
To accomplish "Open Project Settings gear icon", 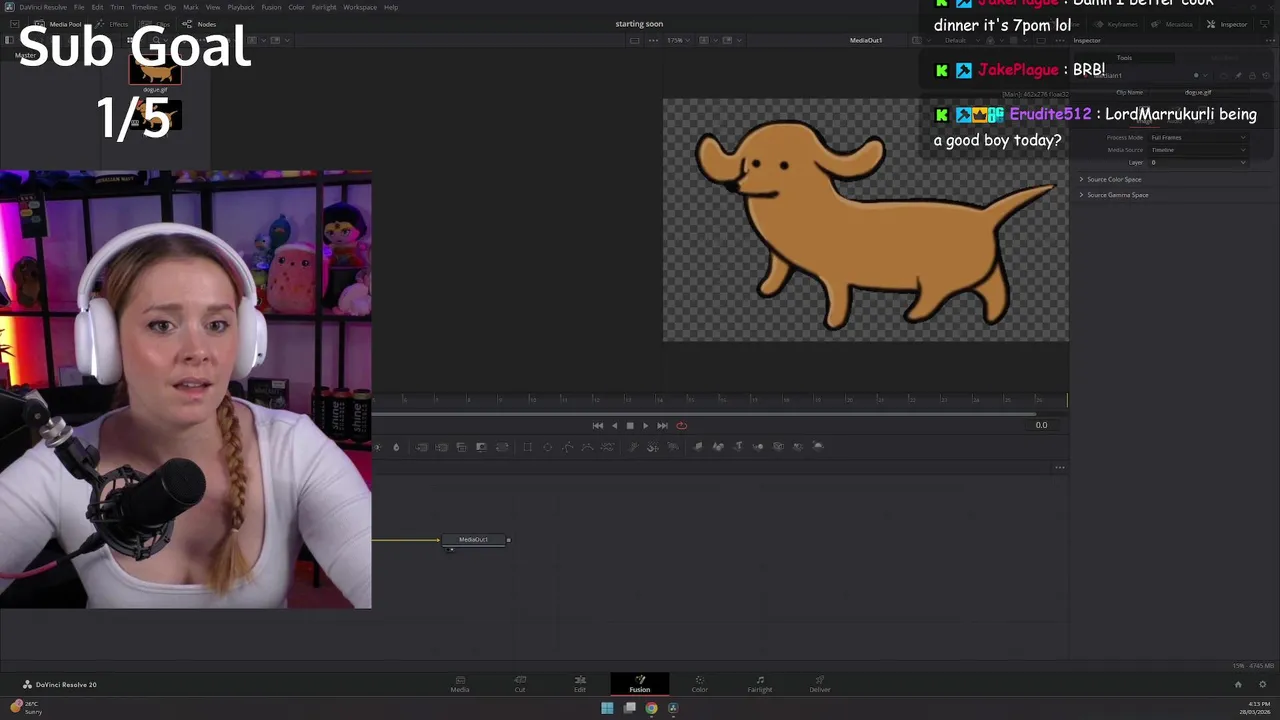I will click(1262, 684).
